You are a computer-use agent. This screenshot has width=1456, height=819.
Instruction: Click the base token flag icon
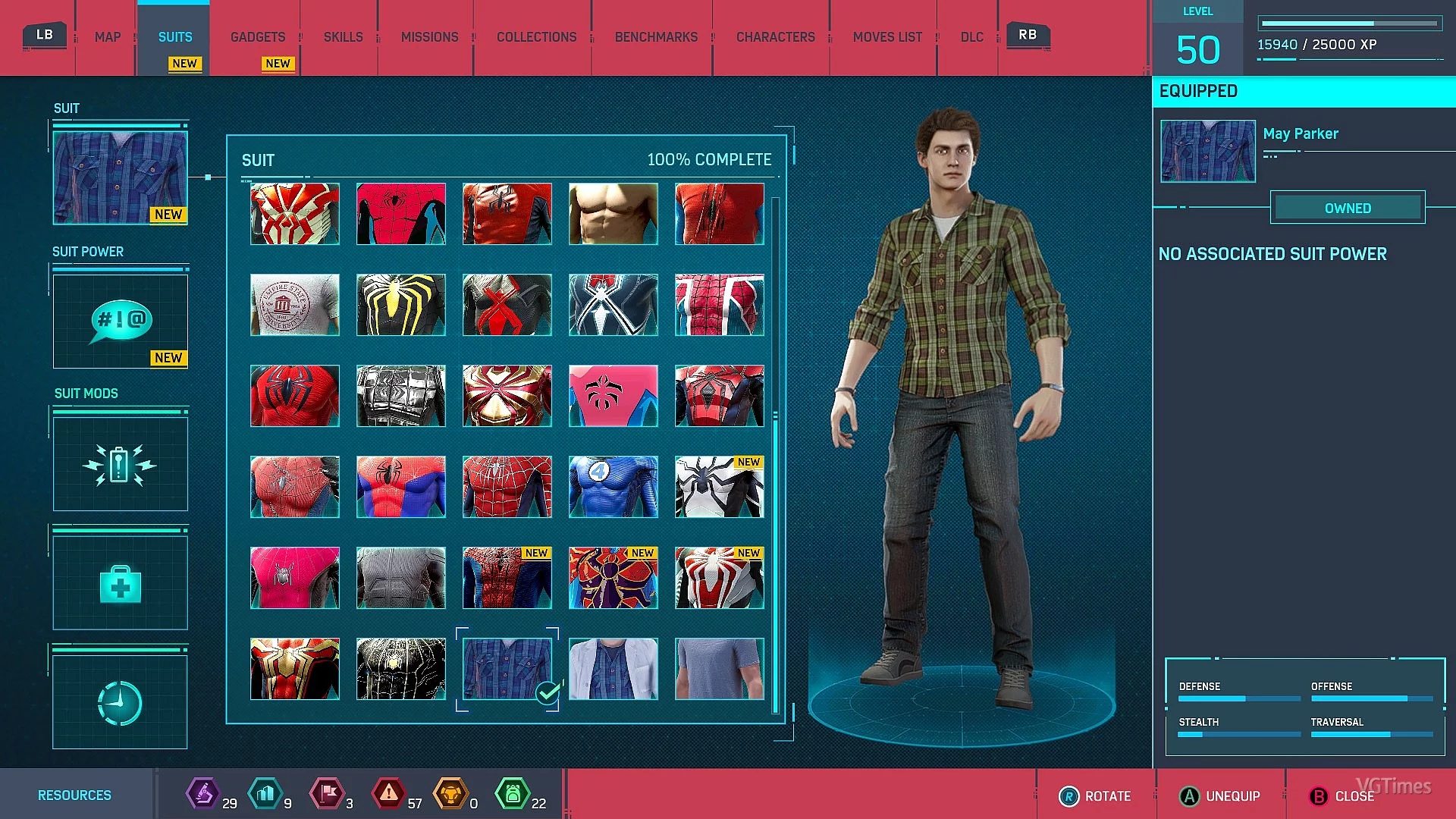tap(327, 794)
